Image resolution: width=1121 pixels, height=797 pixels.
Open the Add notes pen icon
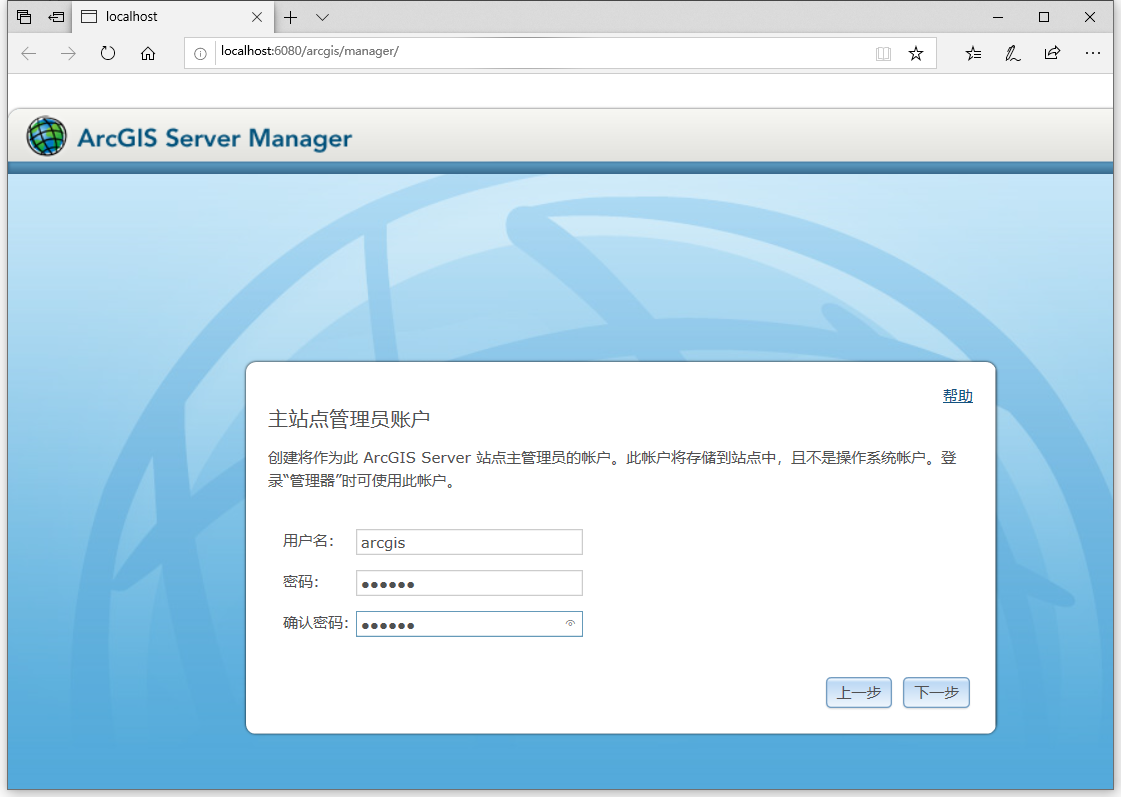(1012, 54)
